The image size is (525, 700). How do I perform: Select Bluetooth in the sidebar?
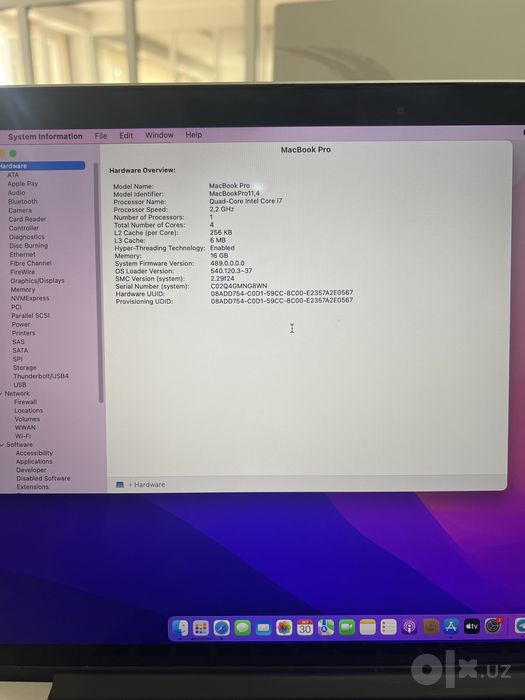[23, 201]
